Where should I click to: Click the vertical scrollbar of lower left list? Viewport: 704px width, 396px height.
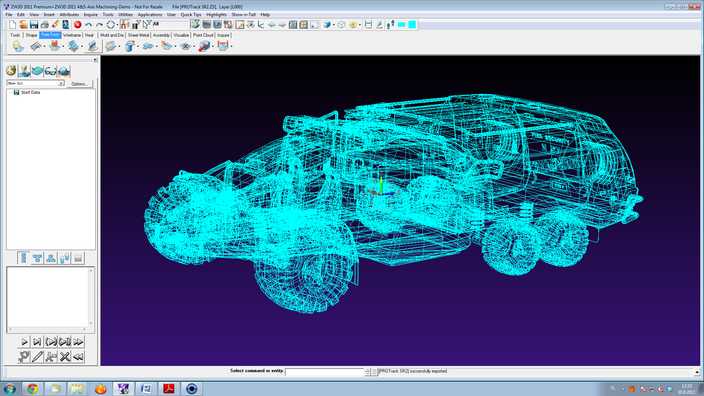(91, 298)
